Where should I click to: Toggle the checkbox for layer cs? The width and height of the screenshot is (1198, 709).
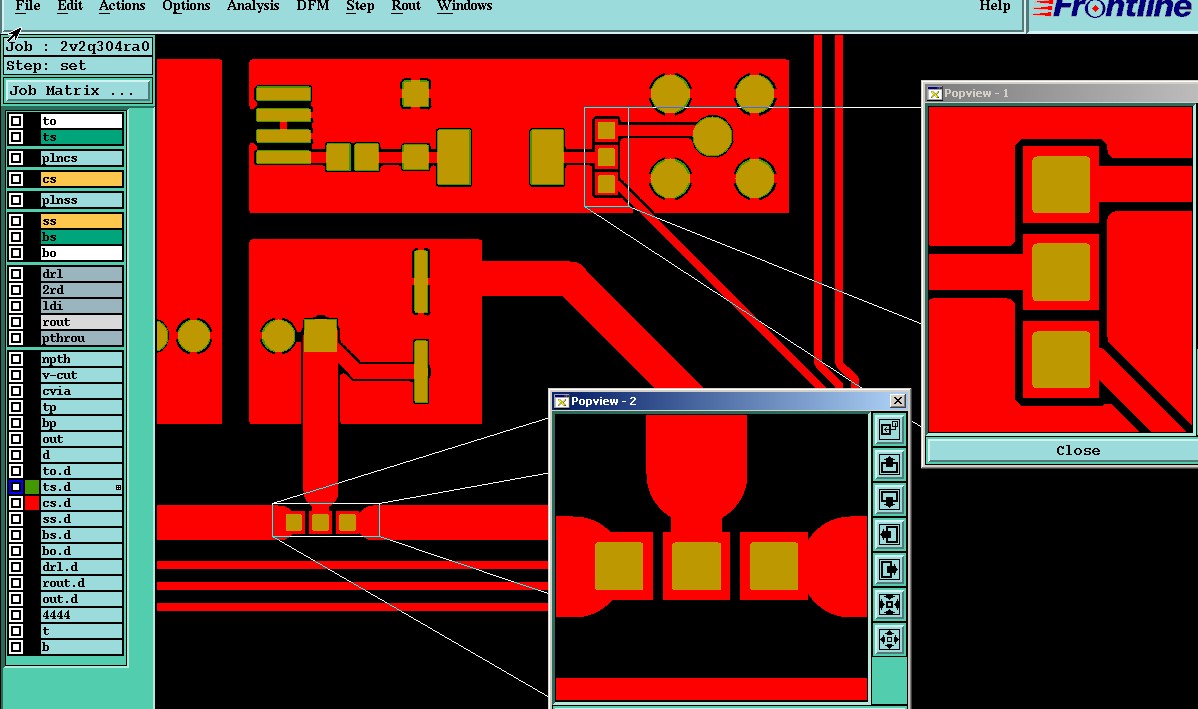[x=15, y=179]
